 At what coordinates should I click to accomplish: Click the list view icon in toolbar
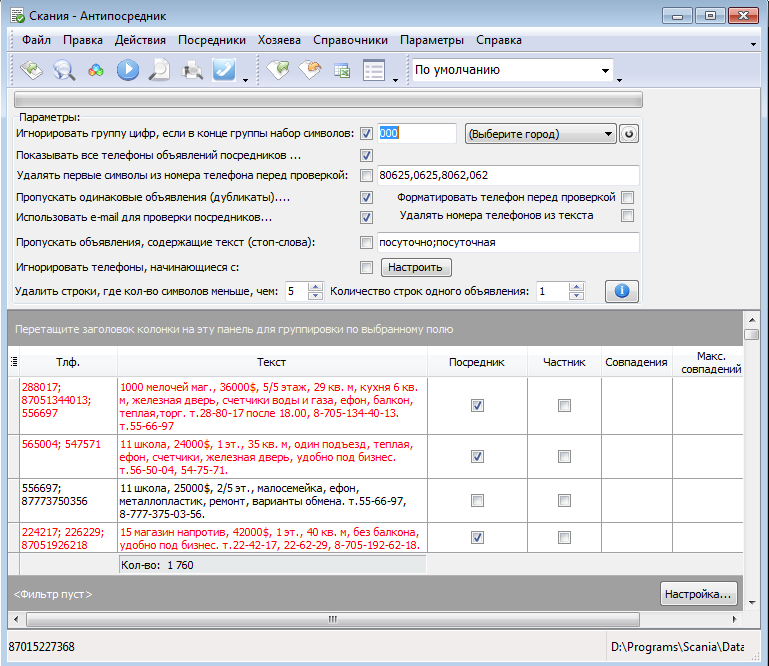pyautogui.click(x=374, y=70)
